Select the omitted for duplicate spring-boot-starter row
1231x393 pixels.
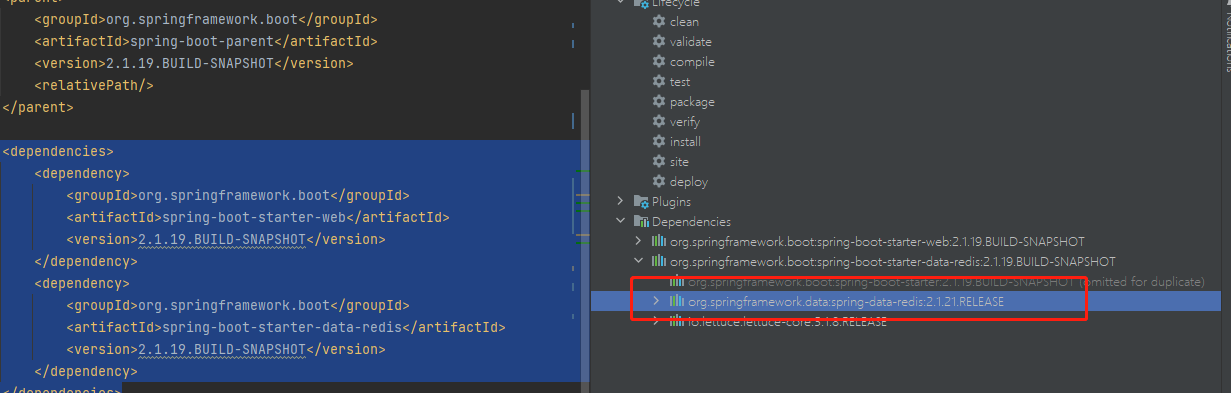coord(946,281)
